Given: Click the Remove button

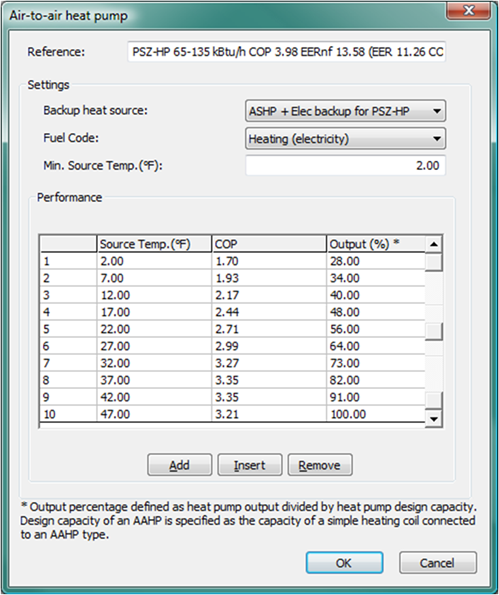Looking at the screenshot, I should [x=320, y=465].
